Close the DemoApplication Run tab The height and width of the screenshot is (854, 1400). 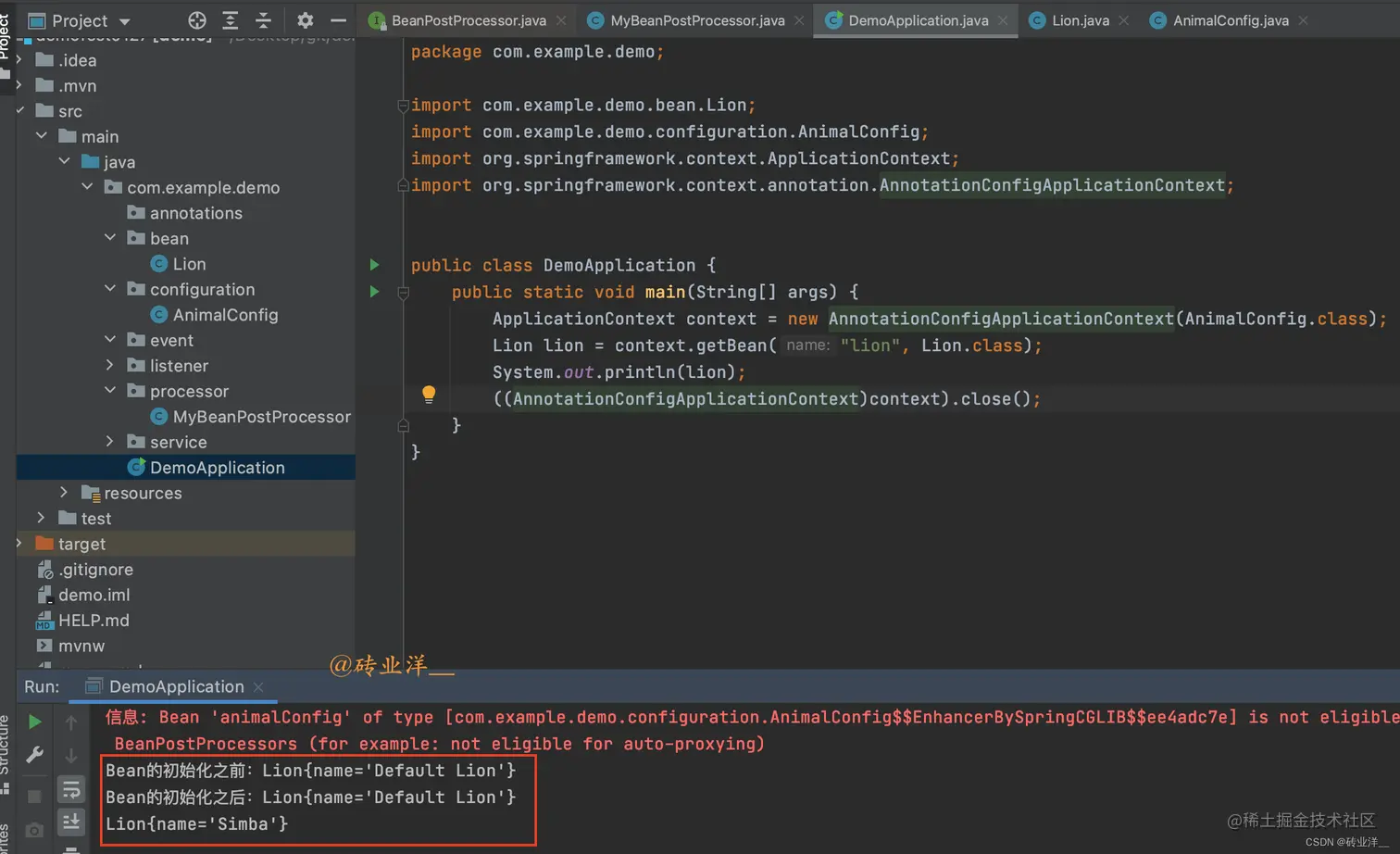pos(258,686)
